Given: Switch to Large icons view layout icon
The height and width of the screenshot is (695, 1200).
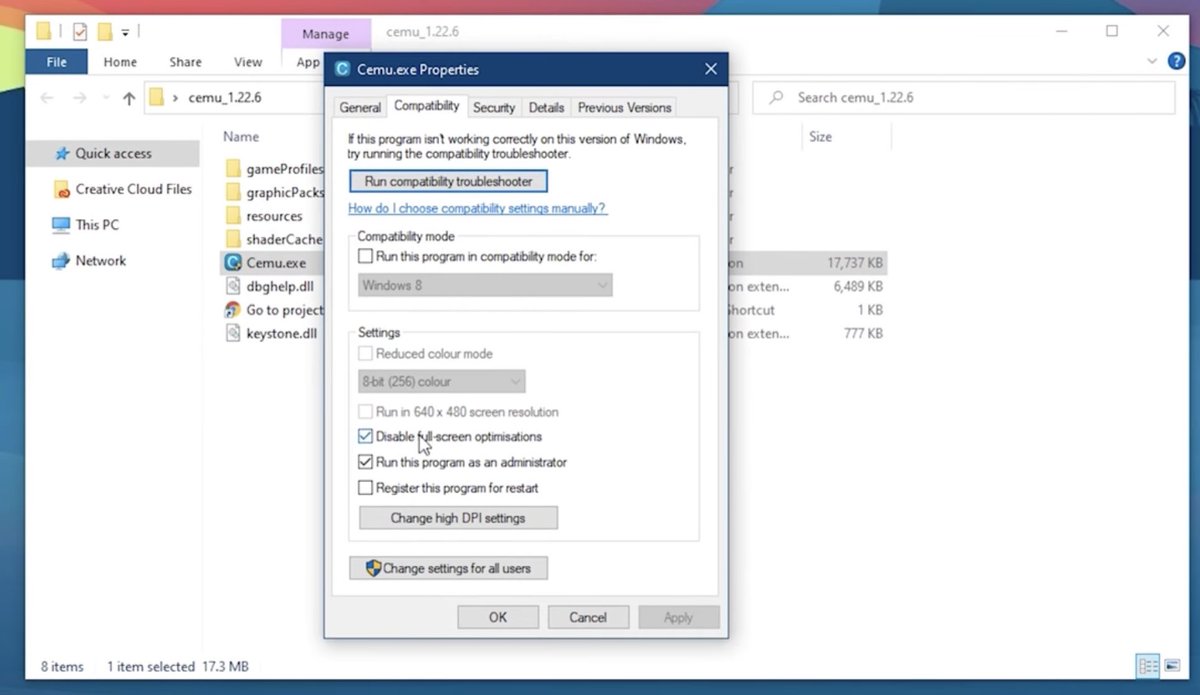Looking at the screenshot, I should [x=1171, y=666].
